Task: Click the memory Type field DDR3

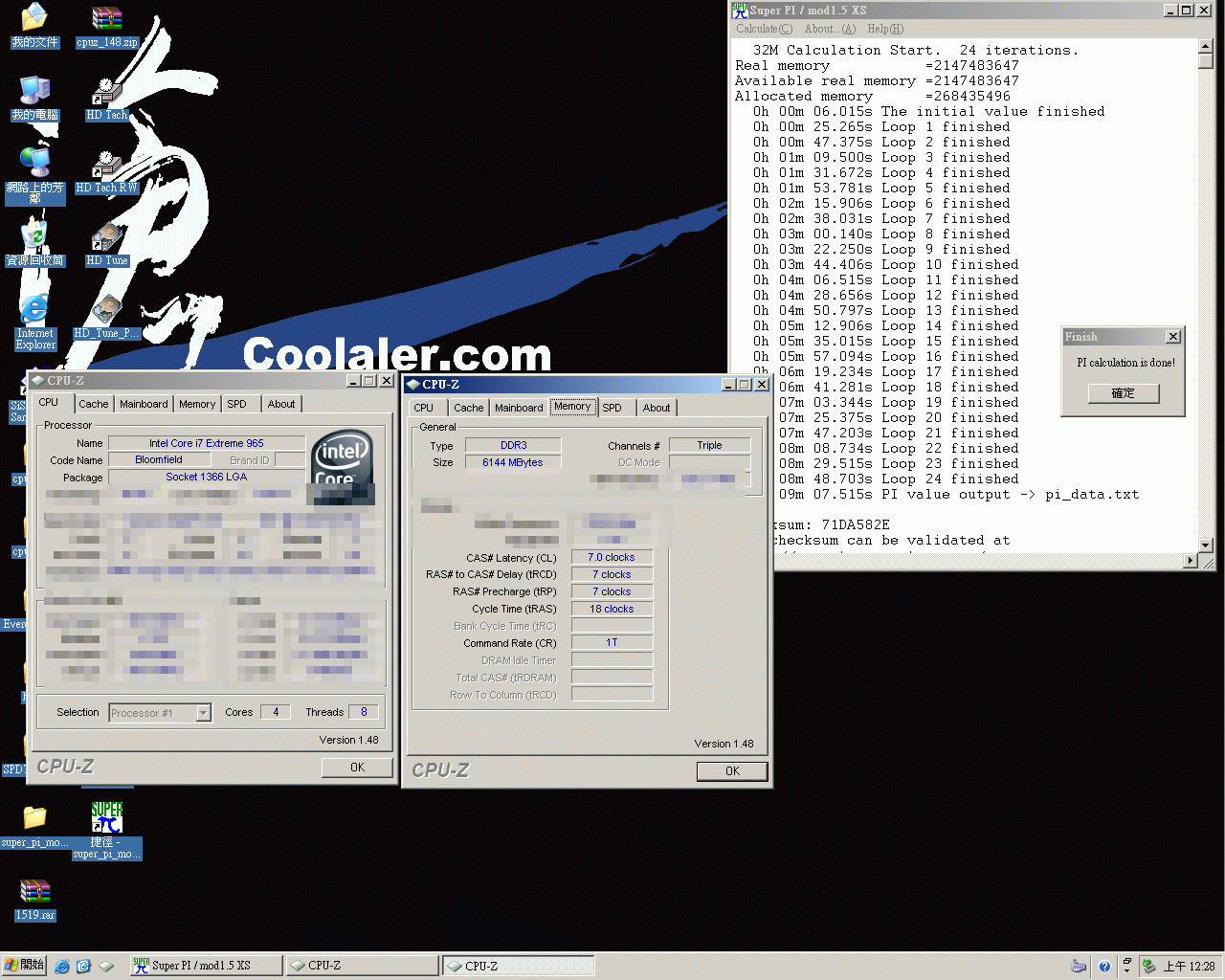Action: (513, 445)
